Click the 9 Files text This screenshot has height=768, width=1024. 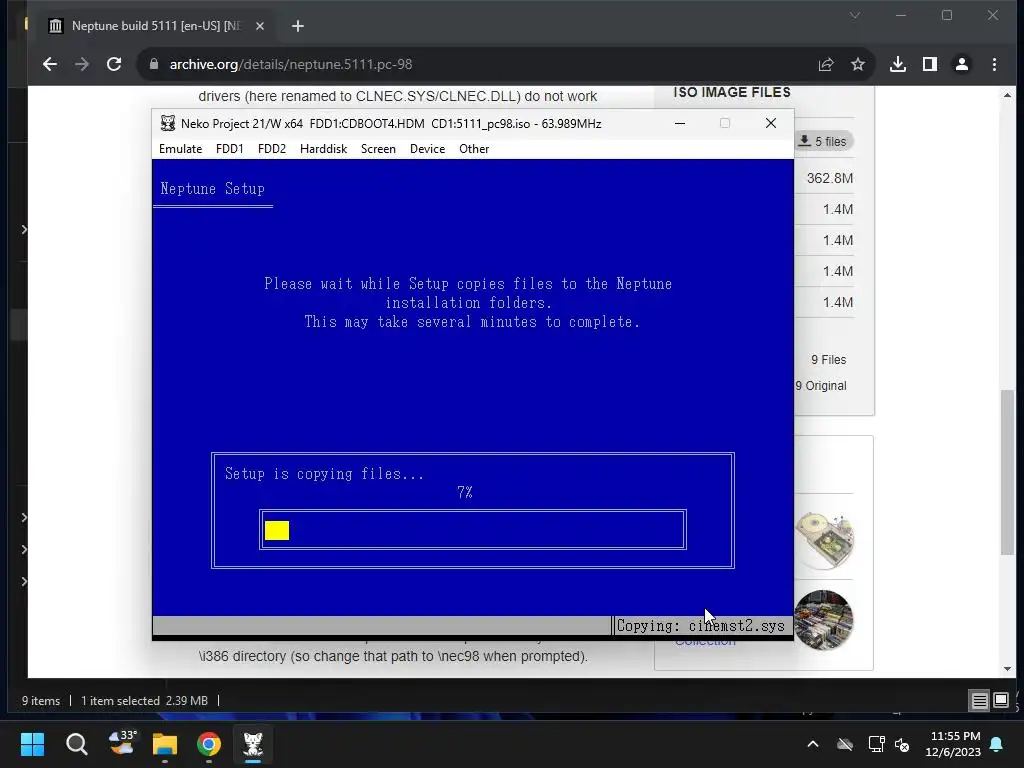828,360
